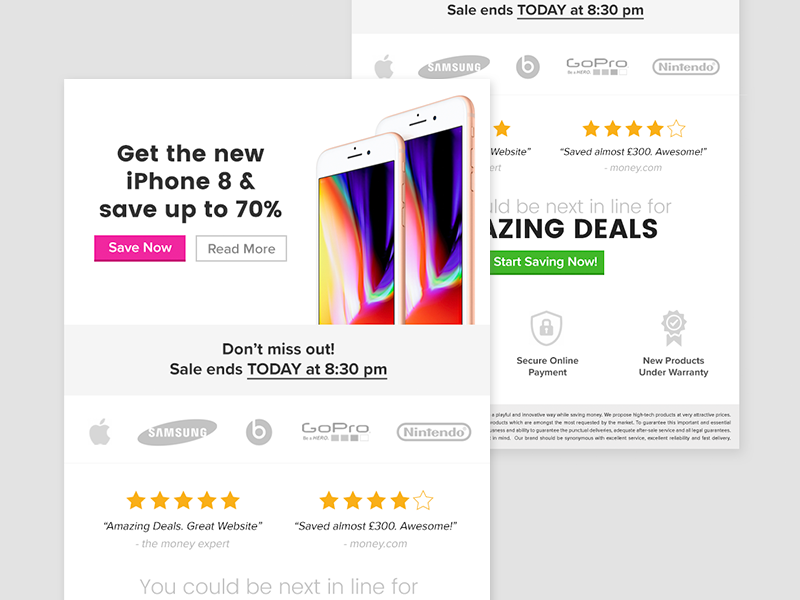Click the New Products Under Warranty badge icon
This screenshot has width=800, height=600.
[674, 328]
